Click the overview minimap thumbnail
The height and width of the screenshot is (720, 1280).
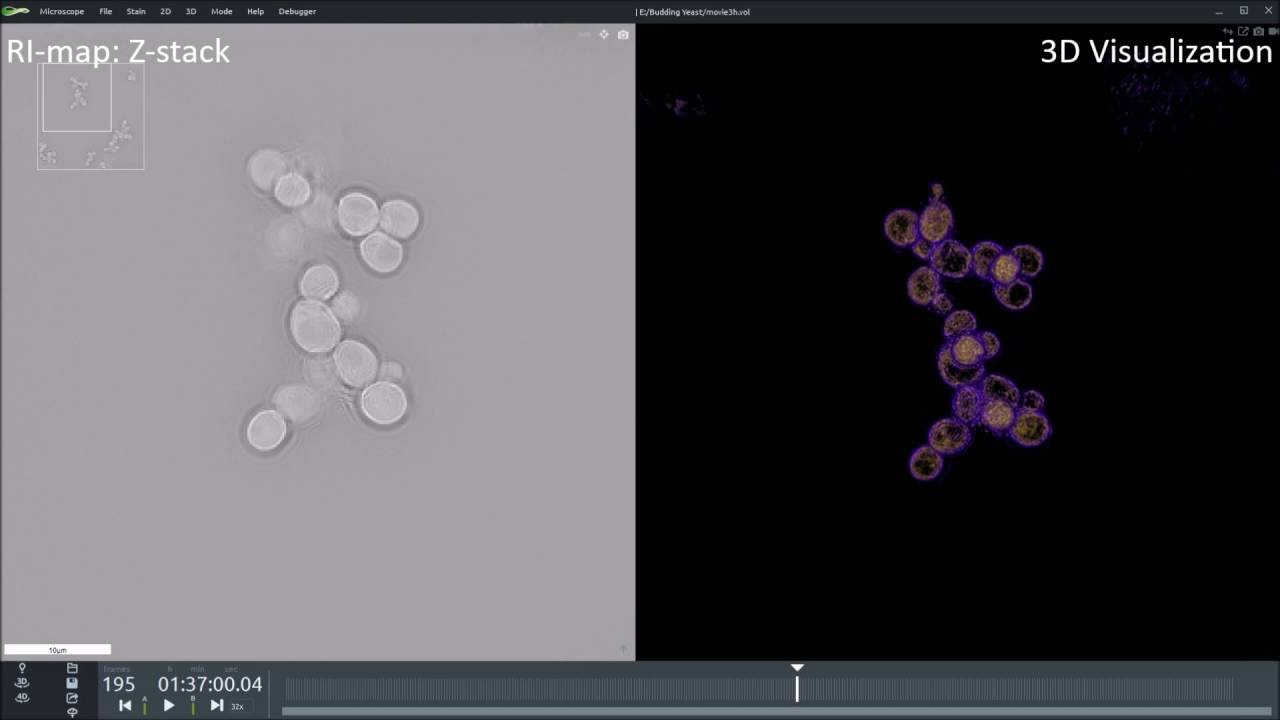[x=91, y=116]
